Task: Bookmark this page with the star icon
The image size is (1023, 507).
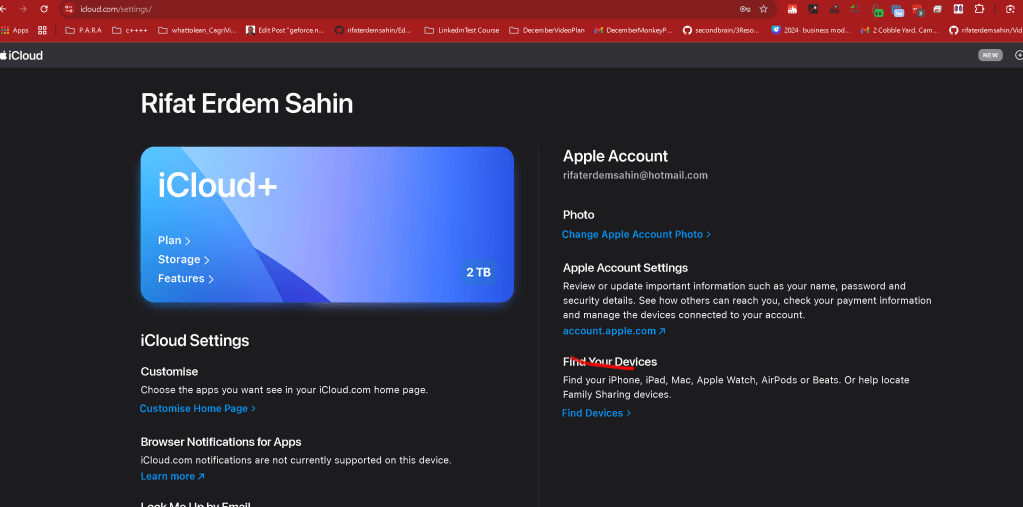Action: [x=763, y=9]
